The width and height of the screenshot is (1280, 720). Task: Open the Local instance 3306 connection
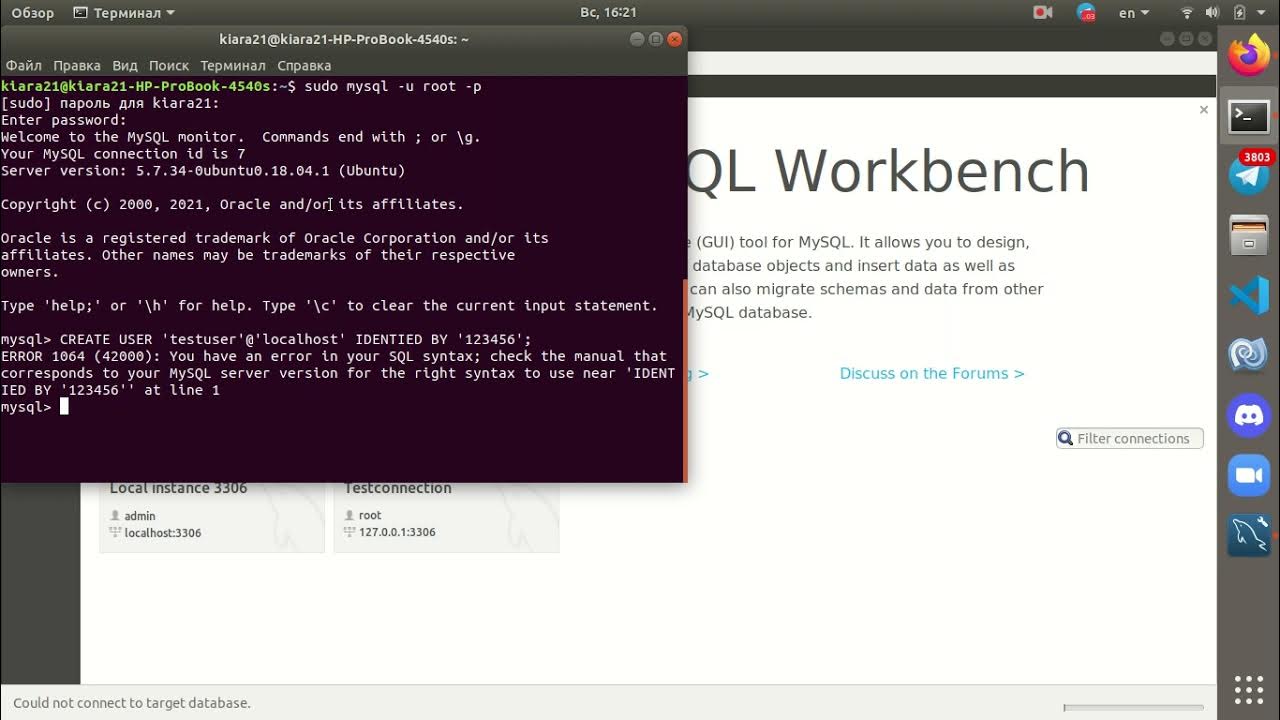coord(212,515)
